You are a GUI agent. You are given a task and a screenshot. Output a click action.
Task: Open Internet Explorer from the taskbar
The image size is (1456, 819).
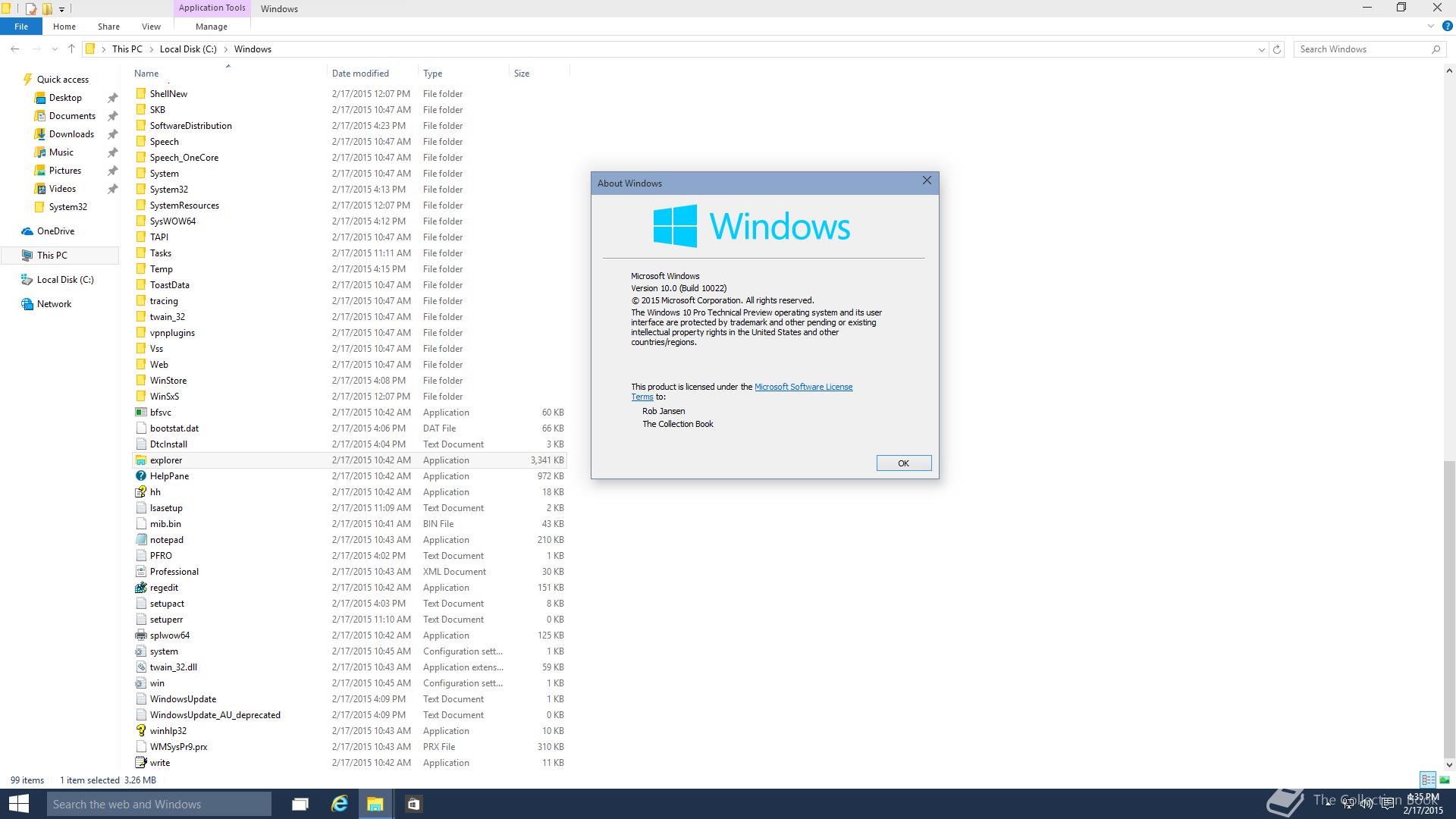[339, 804]
